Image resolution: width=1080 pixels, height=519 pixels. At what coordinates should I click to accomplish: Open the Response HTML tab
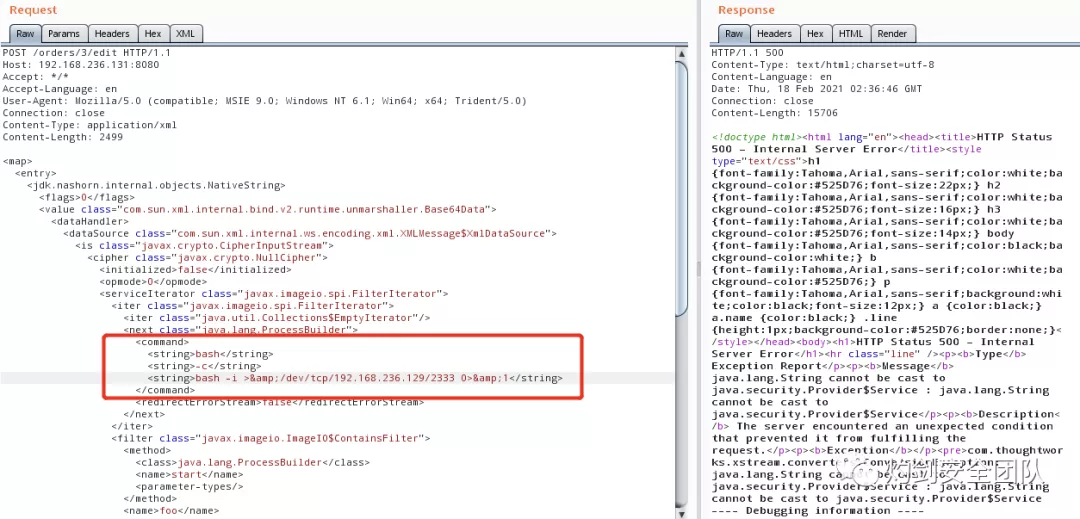coord(851,34)
